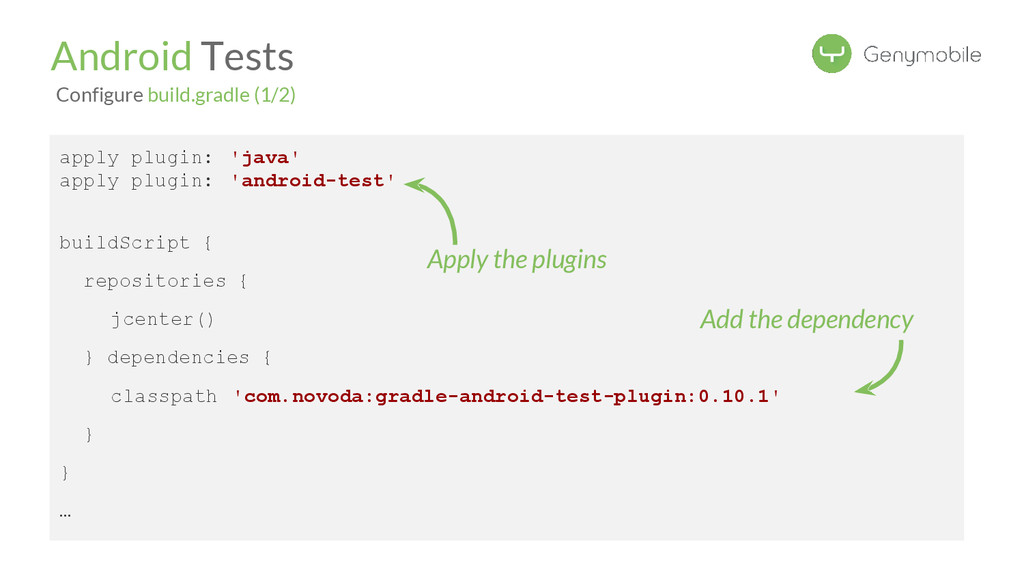Click the final closing brace of buildScript
Screen dimensions: 1024x576
click(65, 473)
